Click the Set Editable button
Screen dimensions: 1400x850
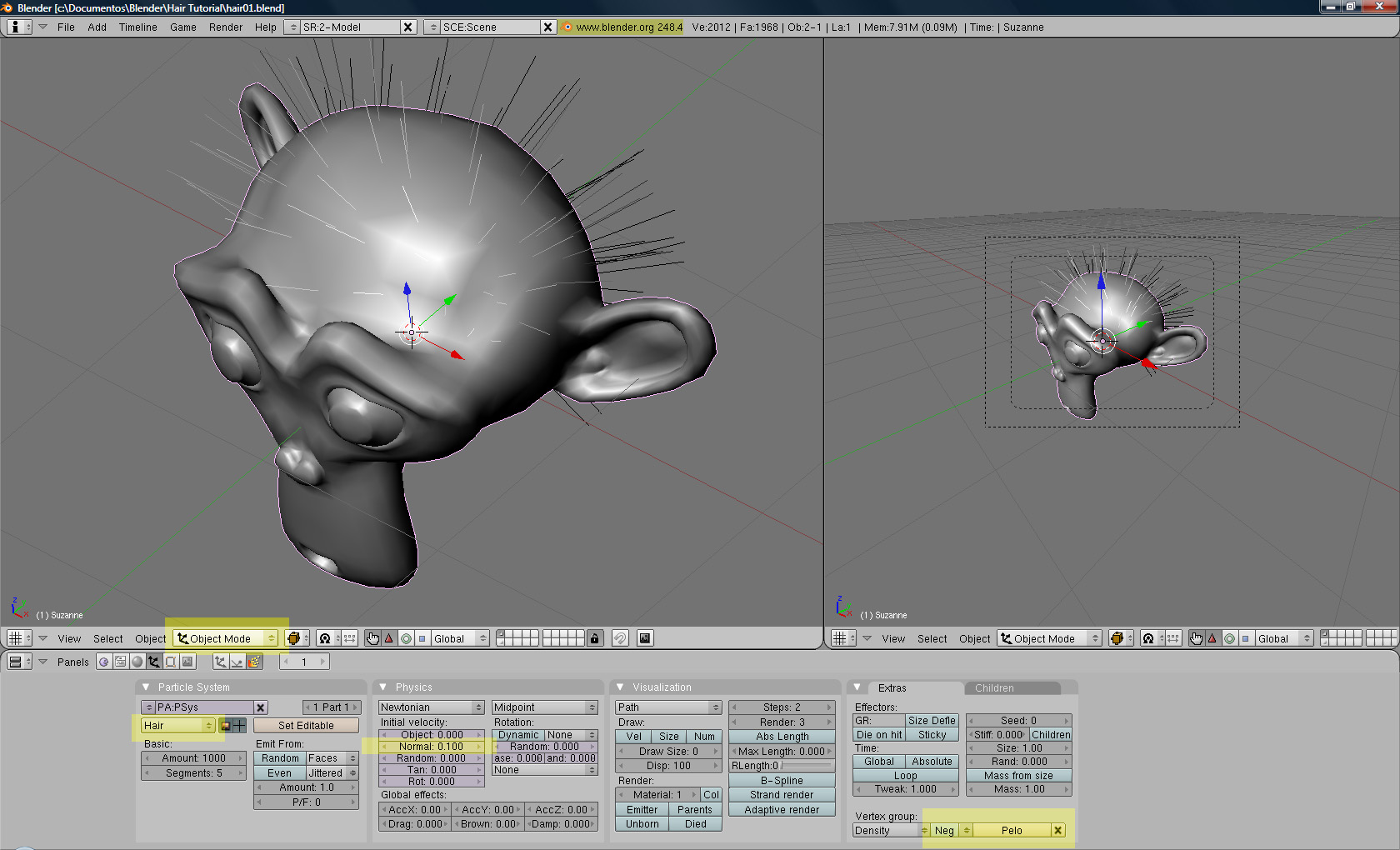click(x=306, y=726)
